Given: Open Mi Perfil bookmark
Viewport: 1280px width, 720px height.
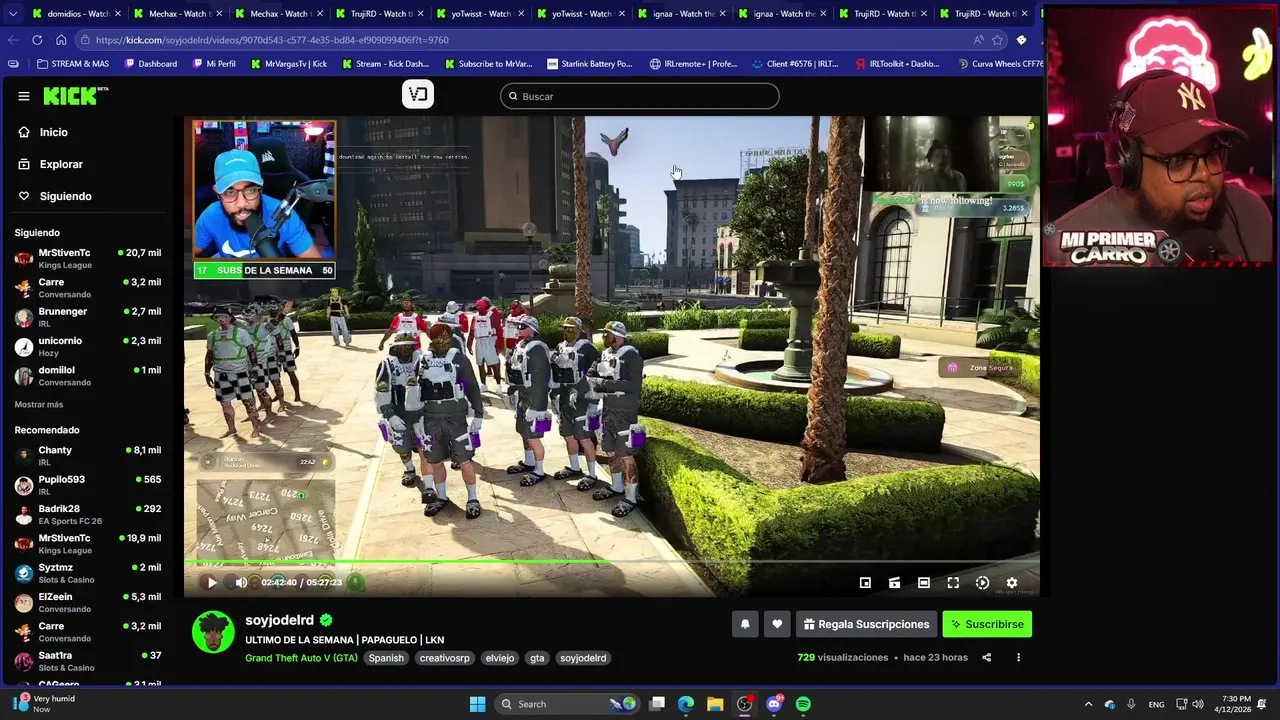Looking at the screenshot, I should coord(213,64).
